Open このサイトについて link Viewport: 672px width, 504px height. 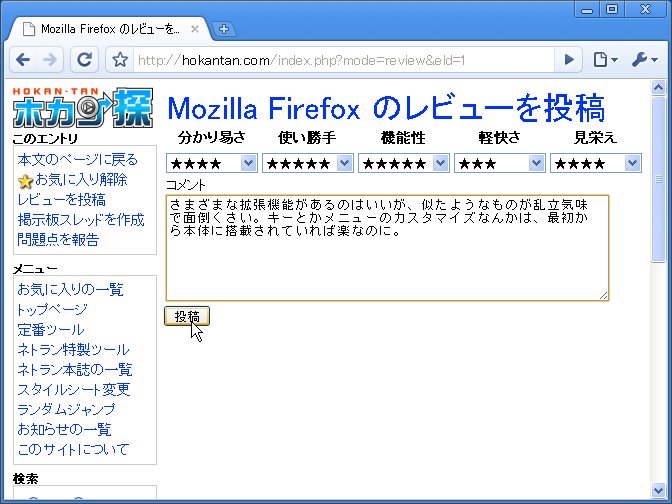[73, 450]
